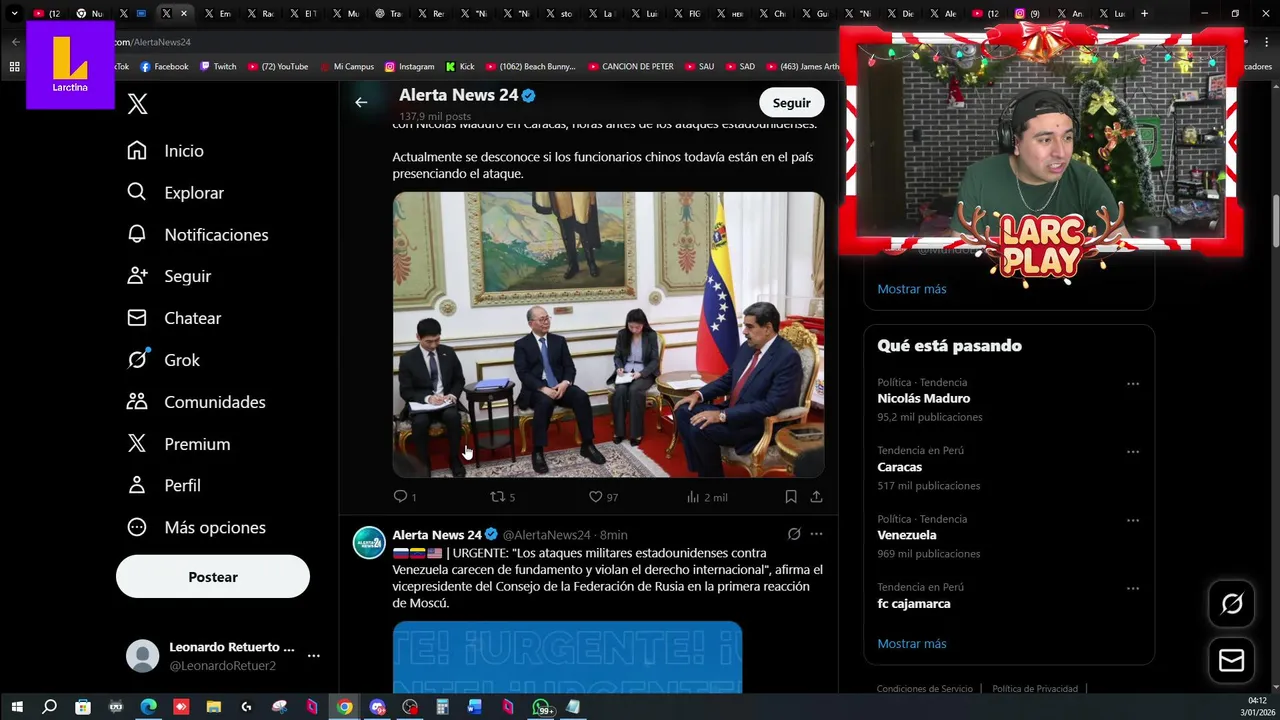
Task: Open options for fc cajamarca trend
Action: click(1133, 588)
